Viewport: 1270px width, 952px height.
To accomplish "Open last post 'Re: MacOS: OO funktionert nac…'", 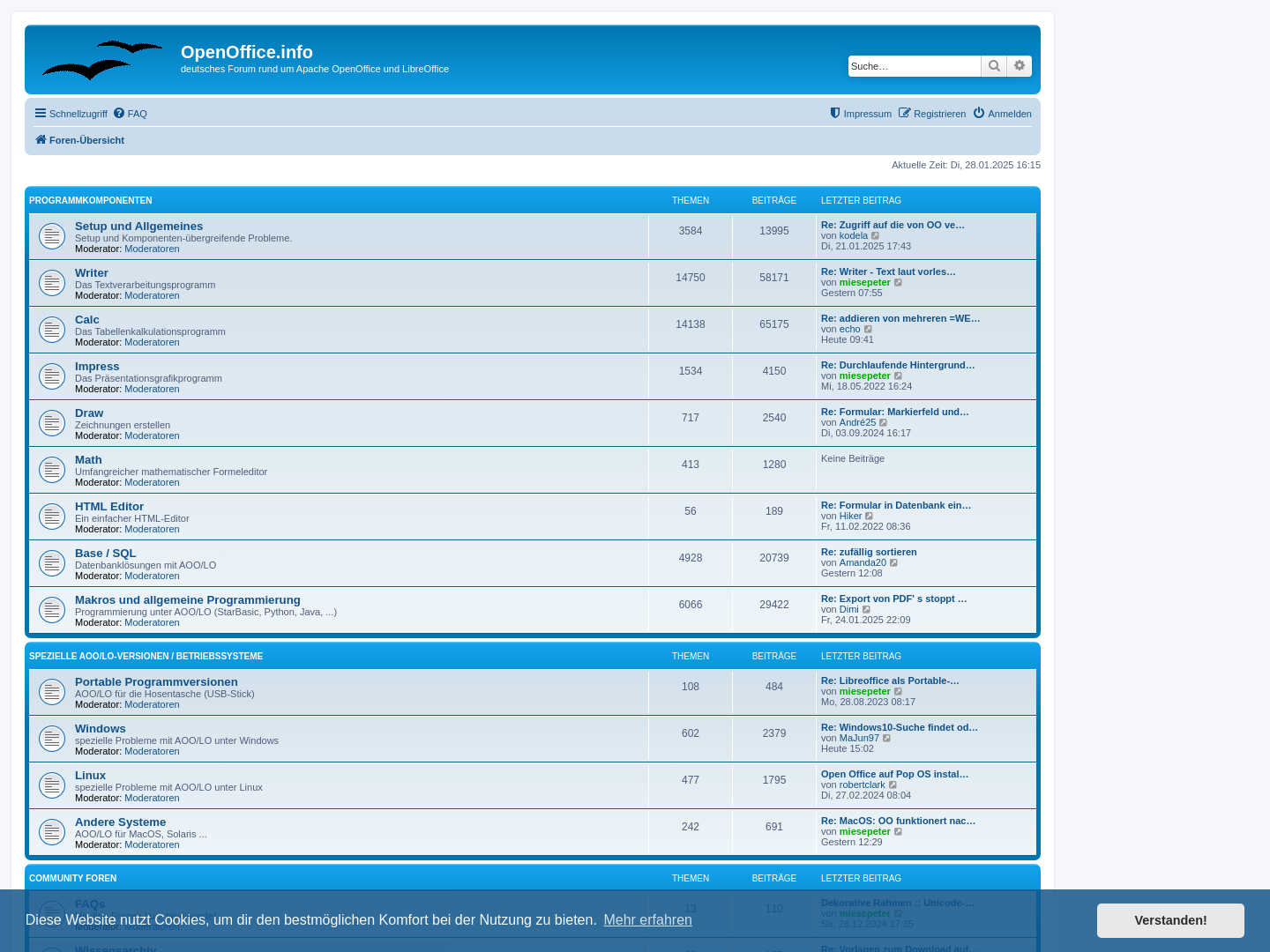I will (898, 821).
